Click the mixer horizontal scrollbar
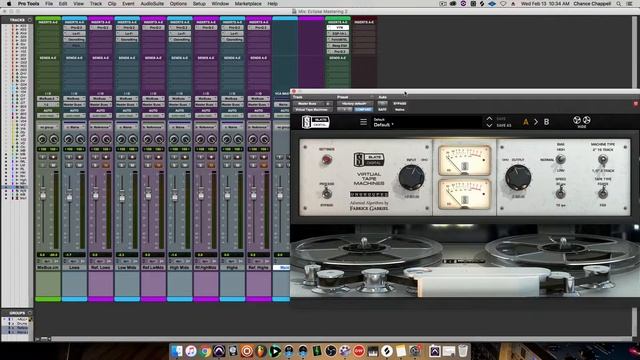Image resolution: width=640 pixels, height=360 pixels. point(341,339)
